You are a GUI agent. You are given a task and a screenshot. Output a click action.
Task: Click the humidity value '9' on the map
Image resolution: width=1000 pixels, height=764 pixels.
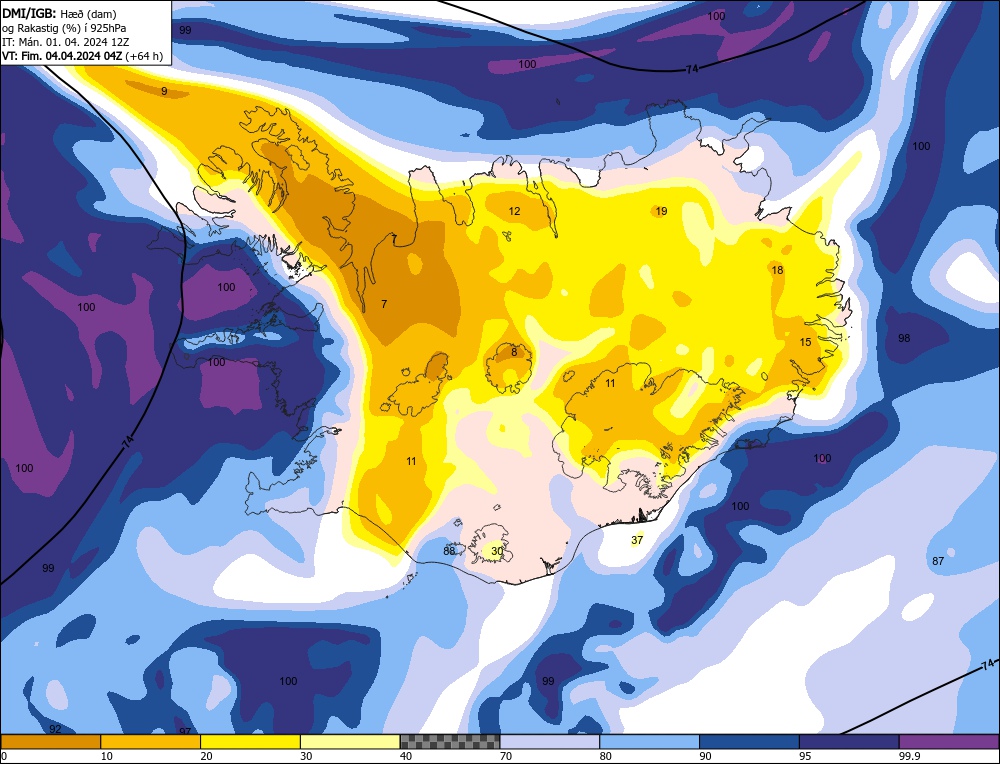click(x=164, y=91)
